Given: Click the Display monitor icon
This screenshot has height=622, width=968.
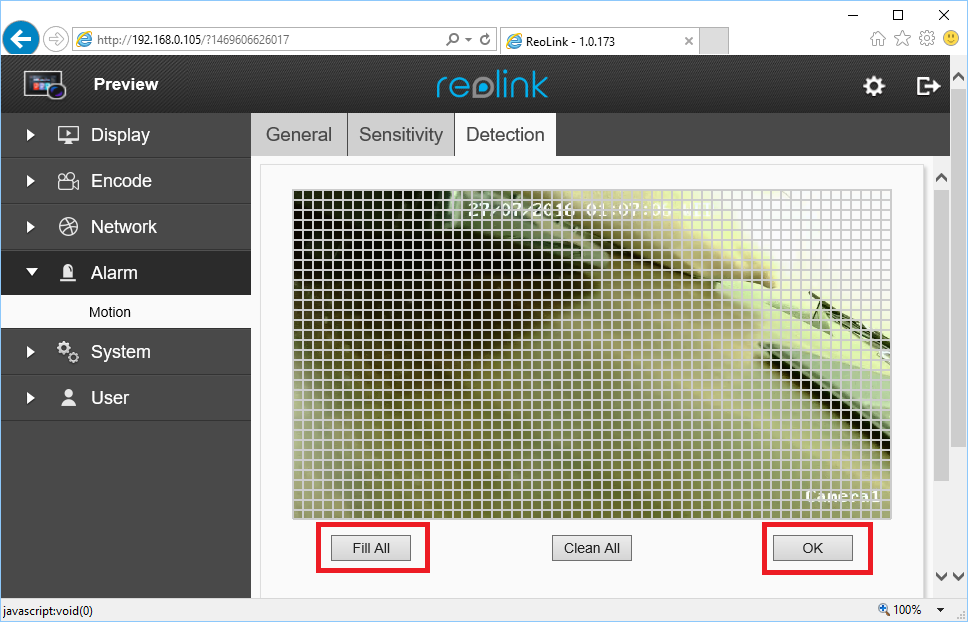Looking at the screenshot, I should tap(68, 135).
